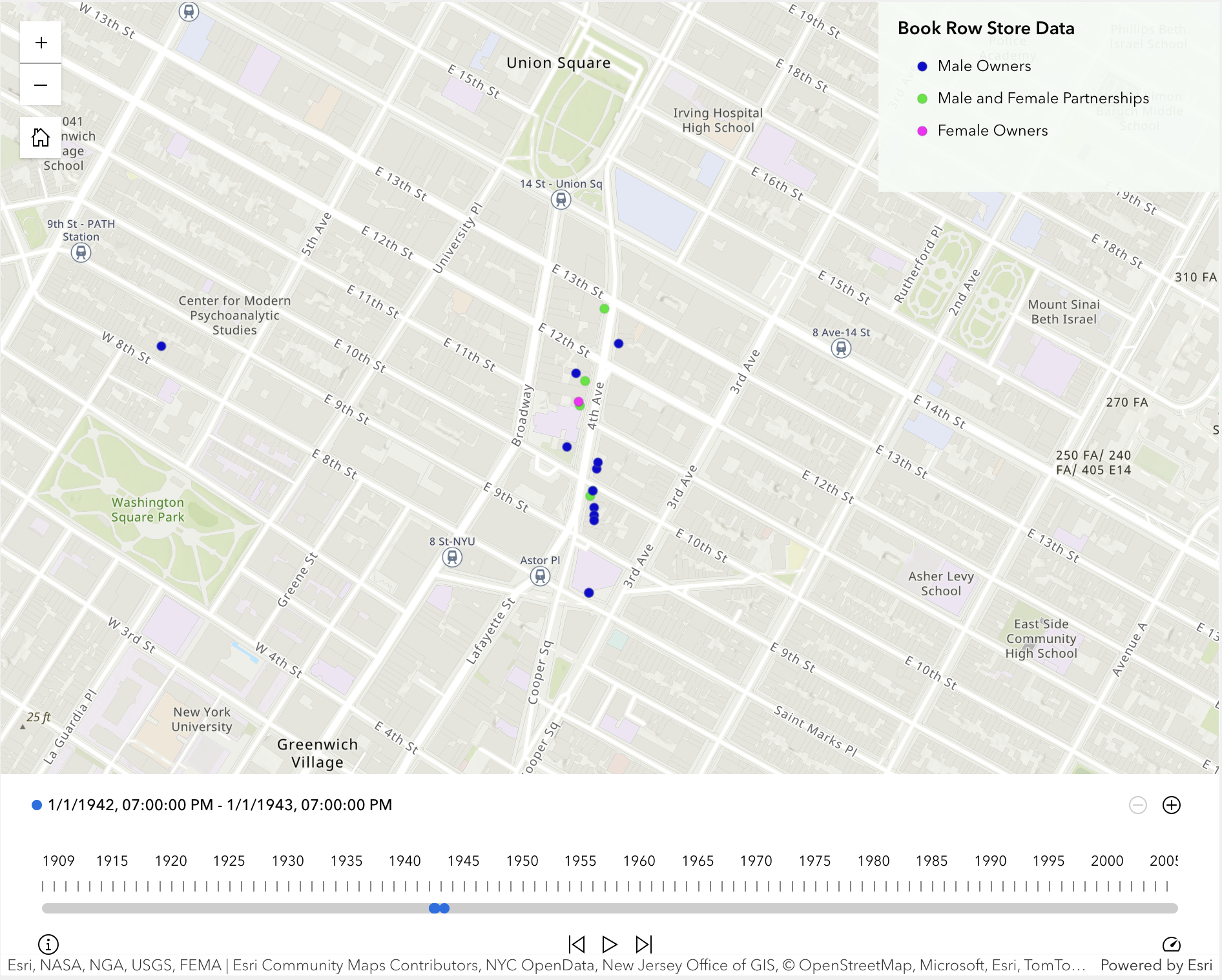
Task: Select the 14 St - Union Sq subway icon
Action: pyautogui.click(x=561, y=200)
